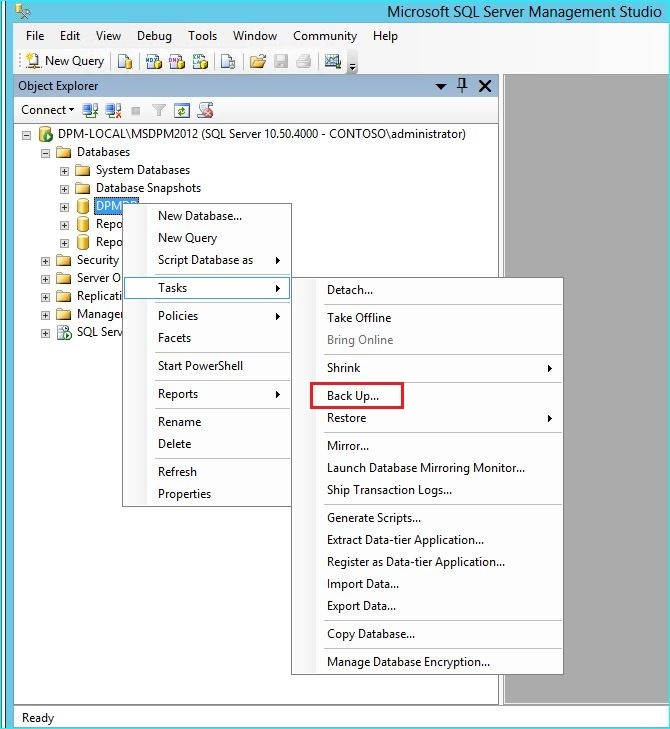Click the Refresh icon in Object Explorer toolbar
670x729 pixels.
(182, 111)
